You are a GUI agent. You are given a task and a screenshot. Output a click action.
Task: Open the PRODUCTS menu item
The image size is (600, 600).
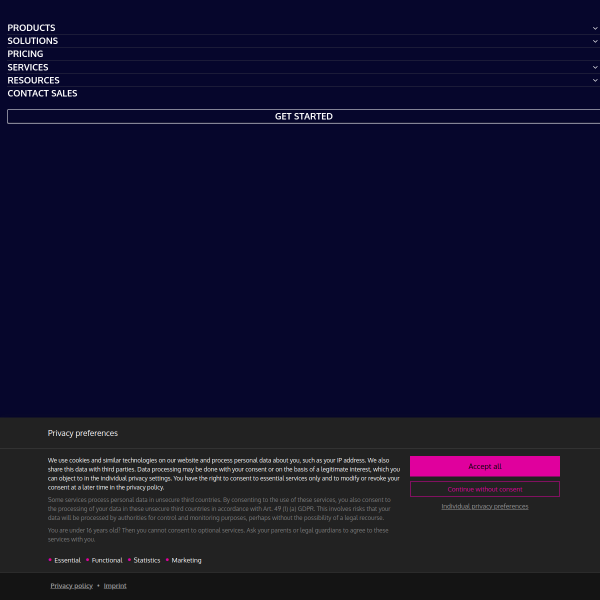[x=31, y=28]
